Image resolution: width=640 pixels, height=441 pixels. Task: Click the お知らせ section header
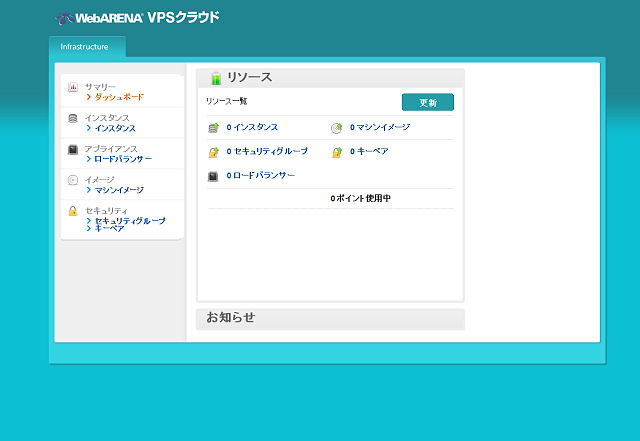click(x=330, y=319)
